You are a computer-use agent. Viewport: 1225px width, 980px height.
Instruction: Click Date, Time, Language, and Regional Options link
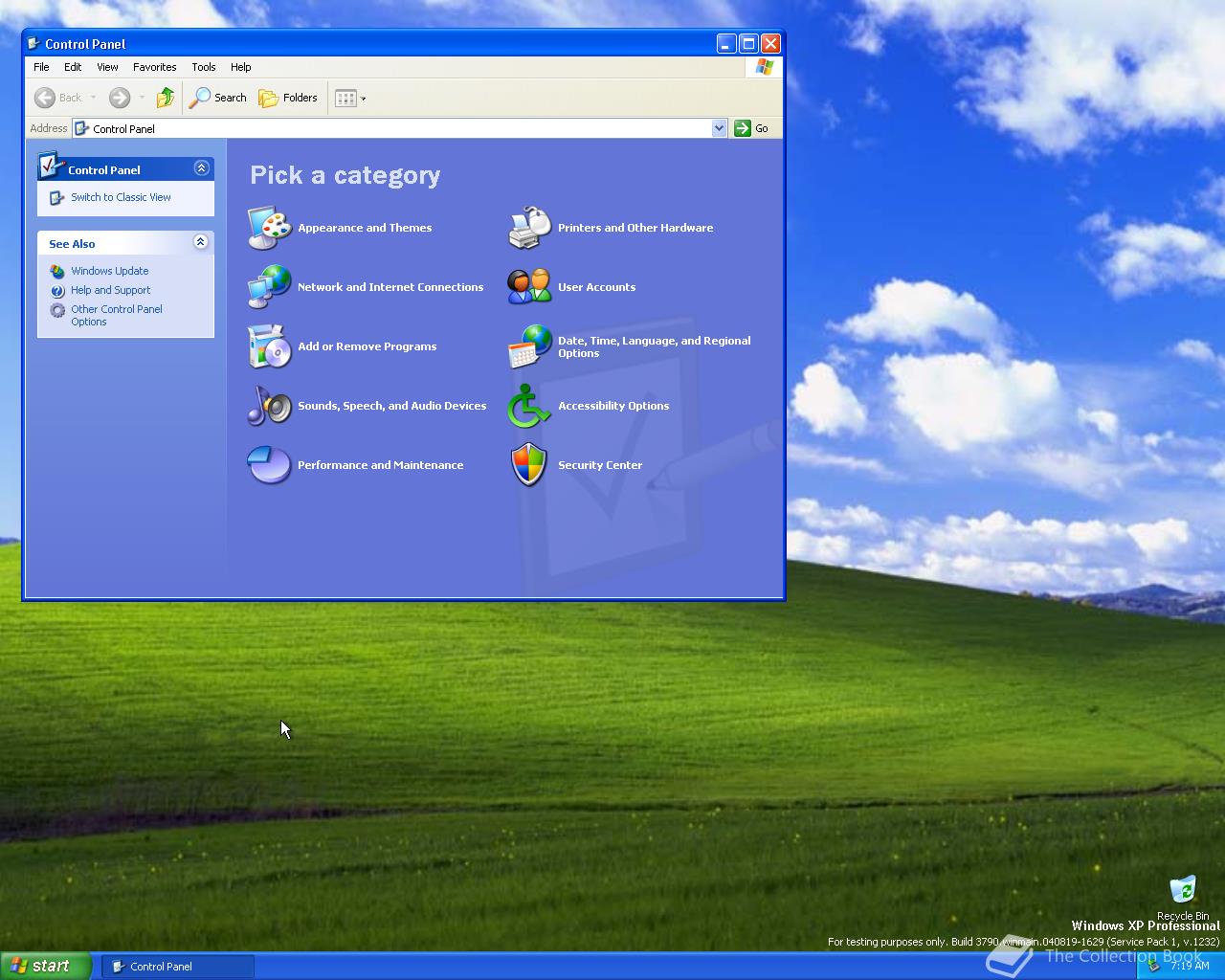[x=655, y=346]
